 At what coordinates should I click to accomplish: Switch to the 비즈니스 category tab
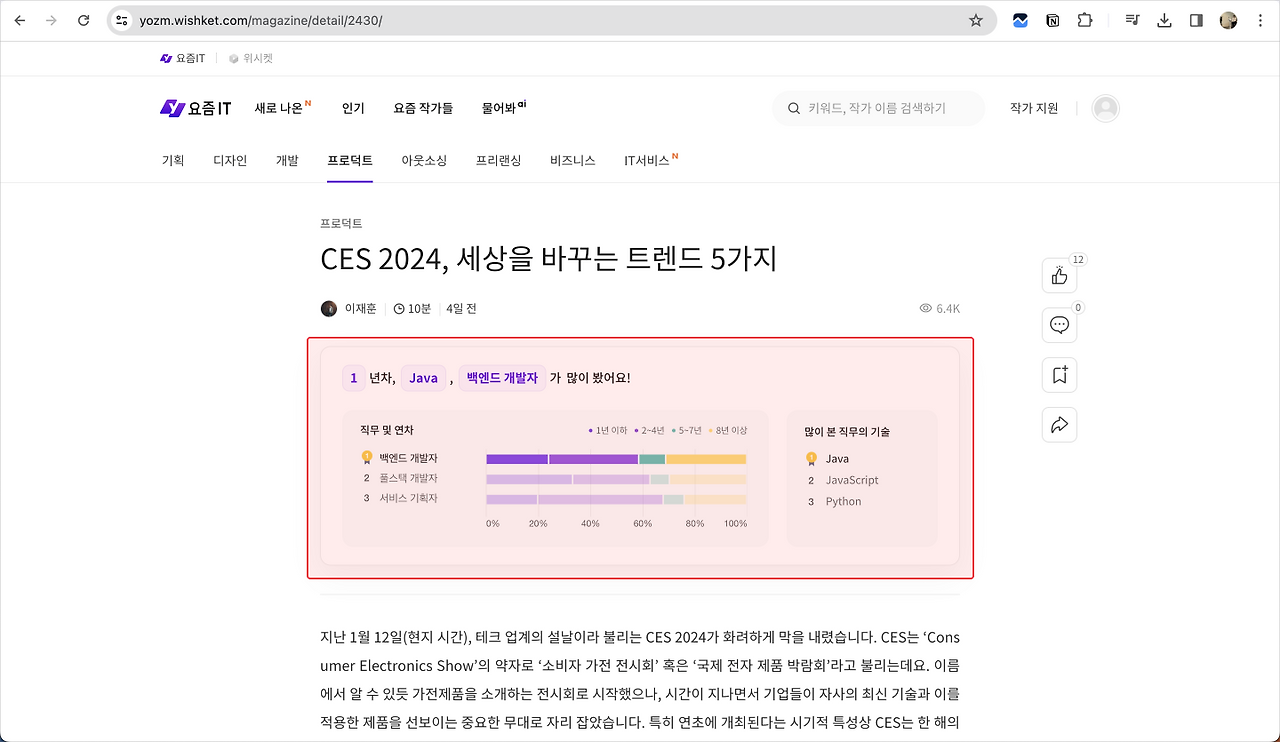point(572,160)
